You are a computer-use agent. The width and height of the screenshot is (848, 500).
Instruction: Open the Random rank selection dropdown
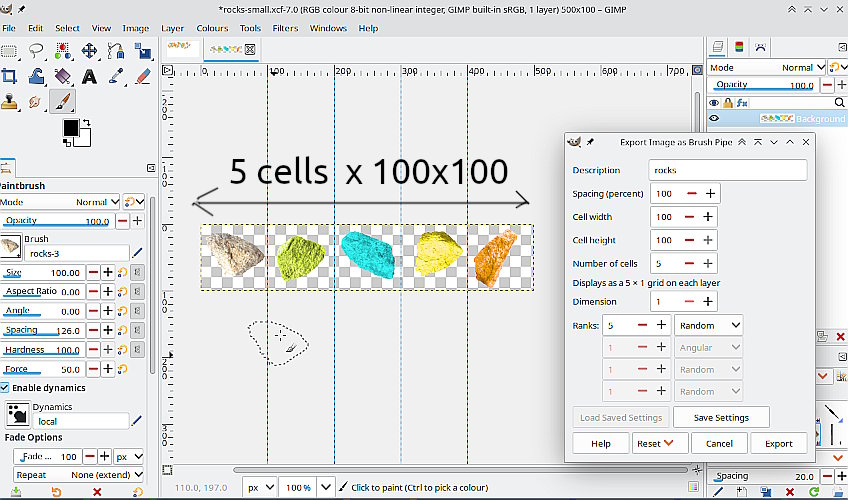(x=709, y=325)
